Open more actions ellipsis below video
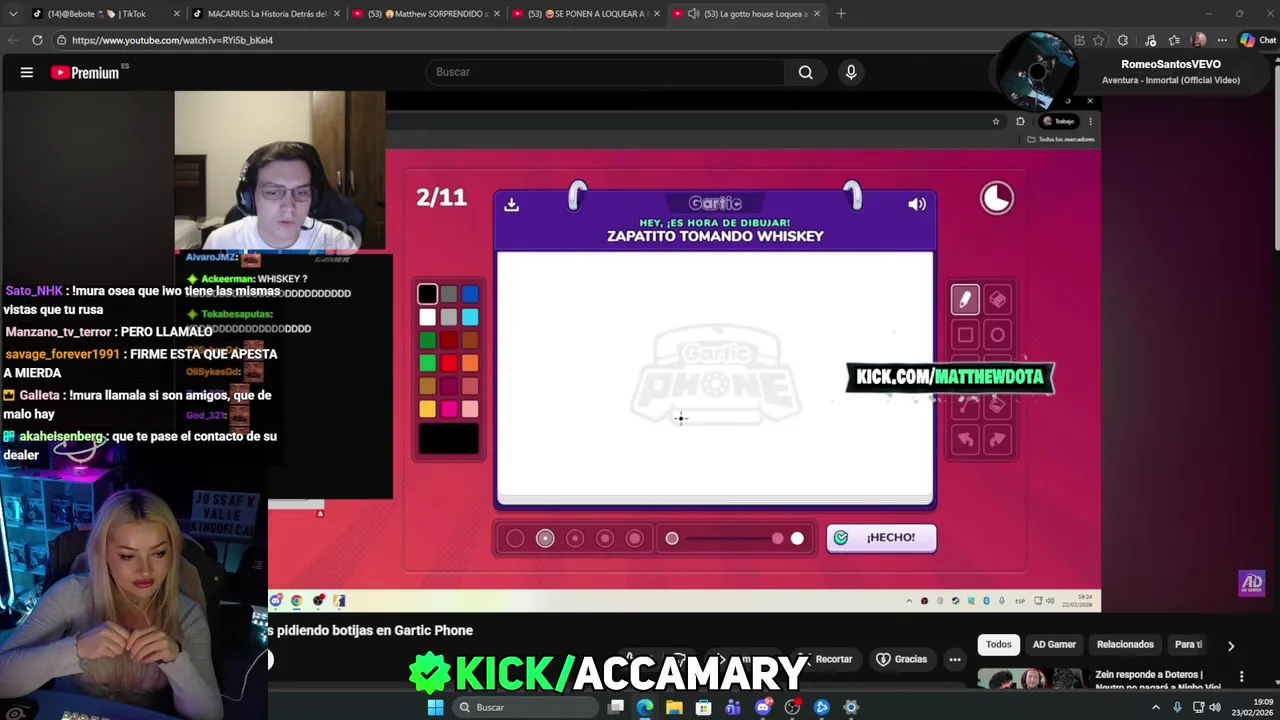 (x=955, y=659)
